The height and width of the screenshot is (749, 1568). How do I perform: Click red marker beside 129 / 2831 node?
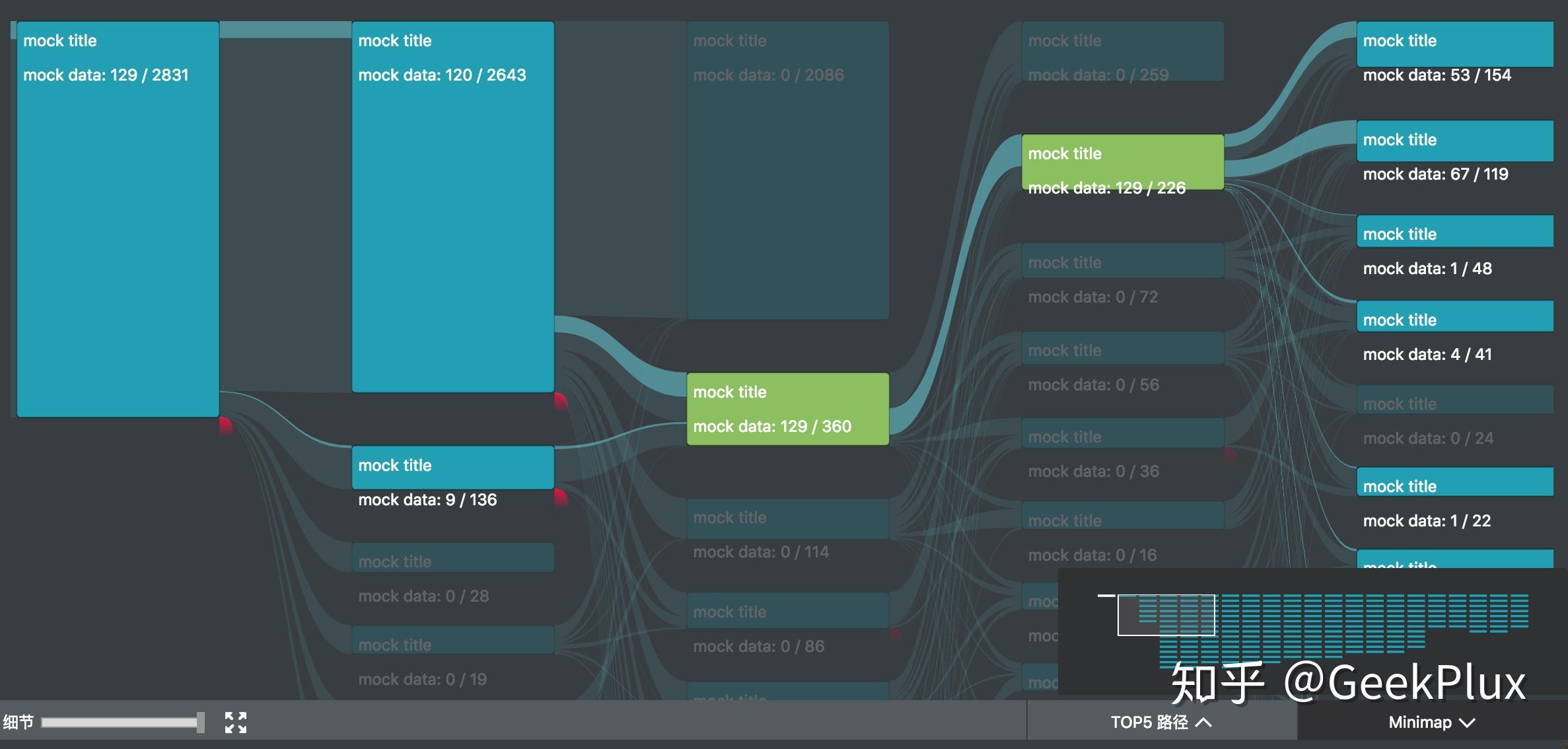tap(225, 425)
